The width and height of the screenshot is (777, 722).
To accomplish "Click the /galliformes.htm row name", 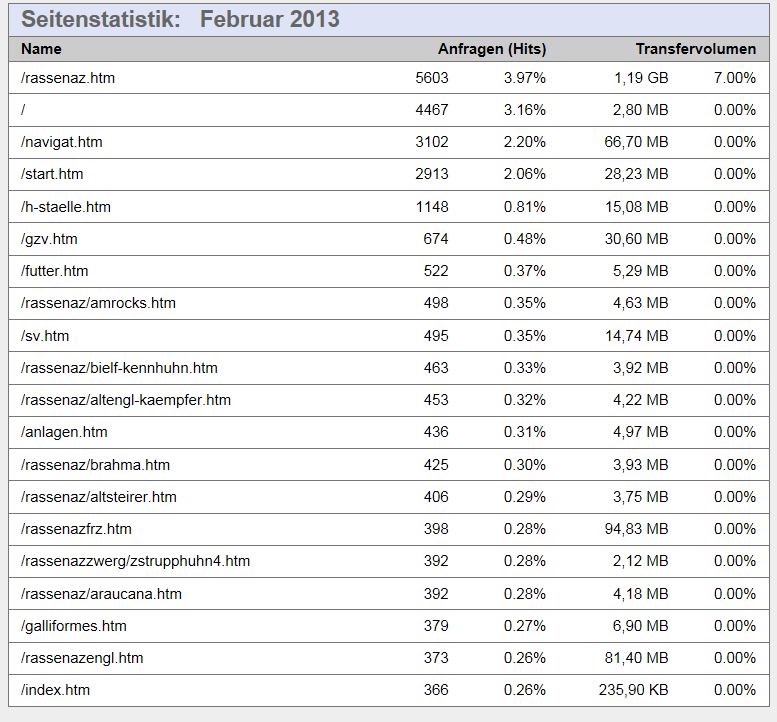I will coord(74,626).
